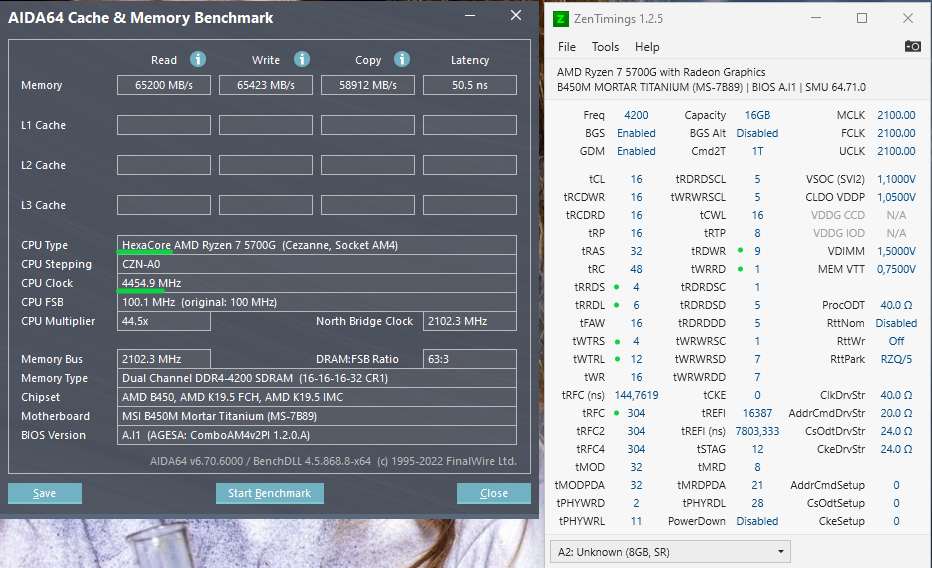Click the Memory Latency value 50.5 ns
Image resolution: width=932 pixels, height=568 pixels.
pyautogui.click(x=470, y=85)
